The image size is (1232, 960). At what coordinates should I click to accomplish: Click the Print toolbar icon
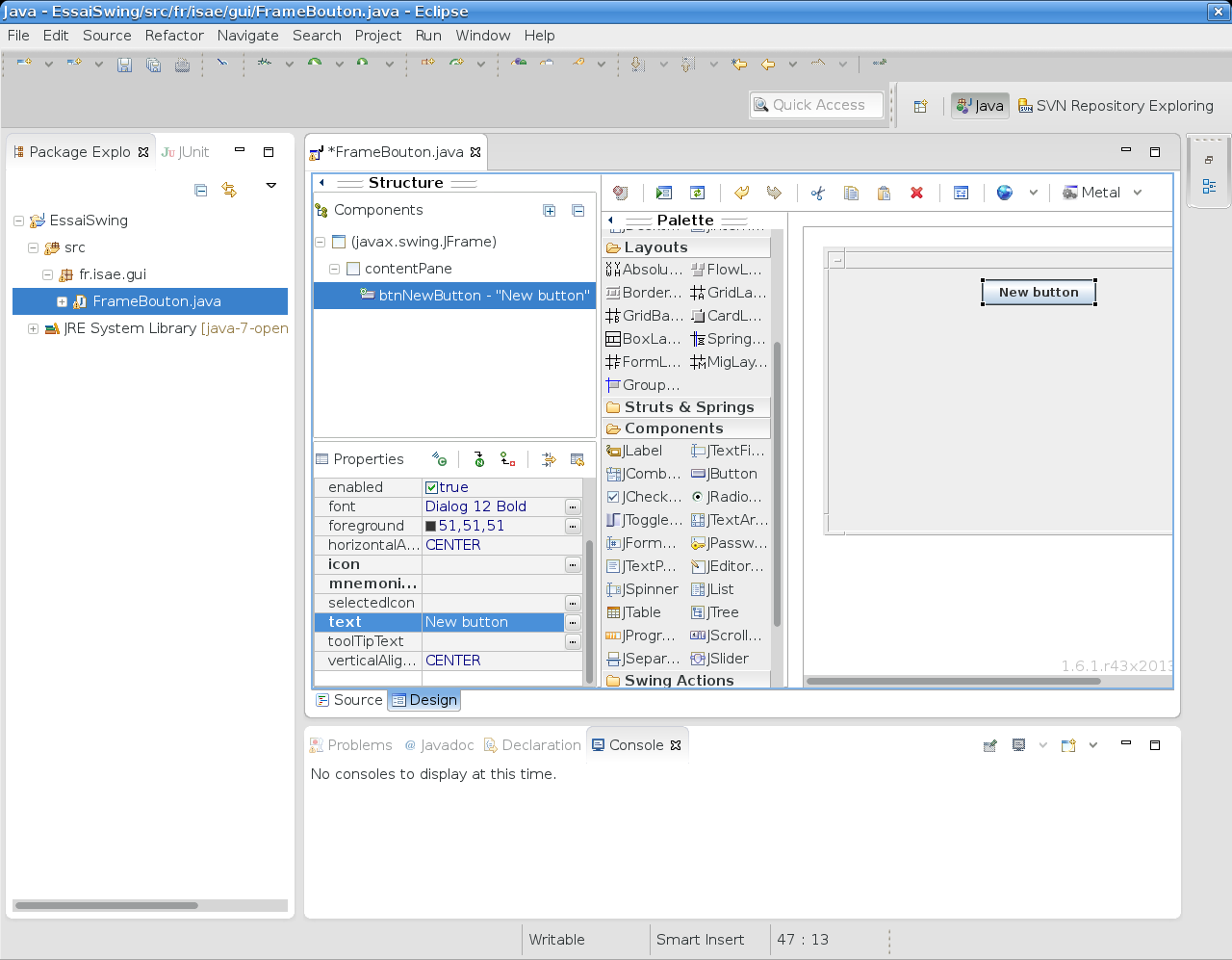coord(182,65)
